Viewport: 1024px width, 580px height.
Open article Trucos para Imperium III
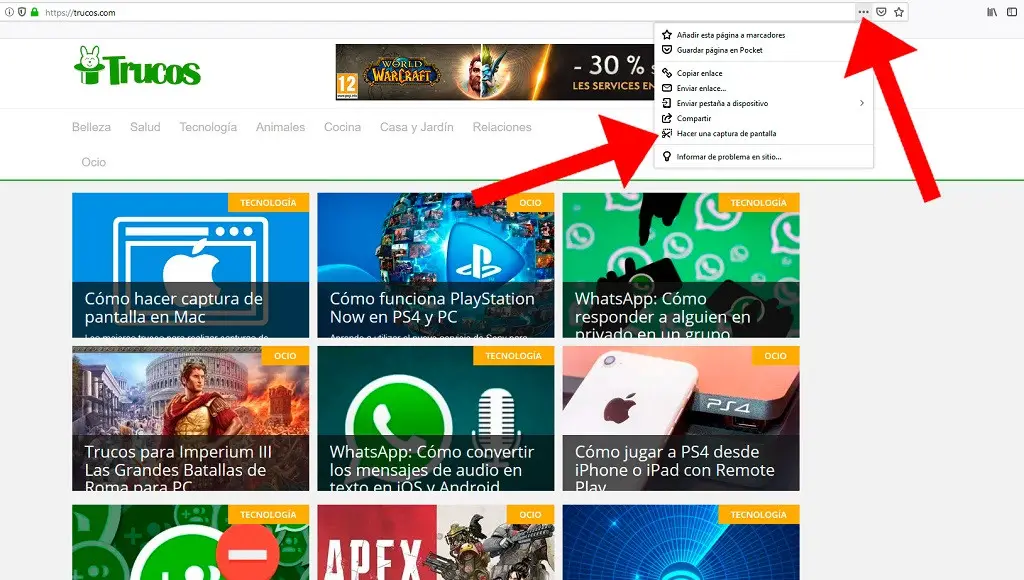[x=191, y=419]
